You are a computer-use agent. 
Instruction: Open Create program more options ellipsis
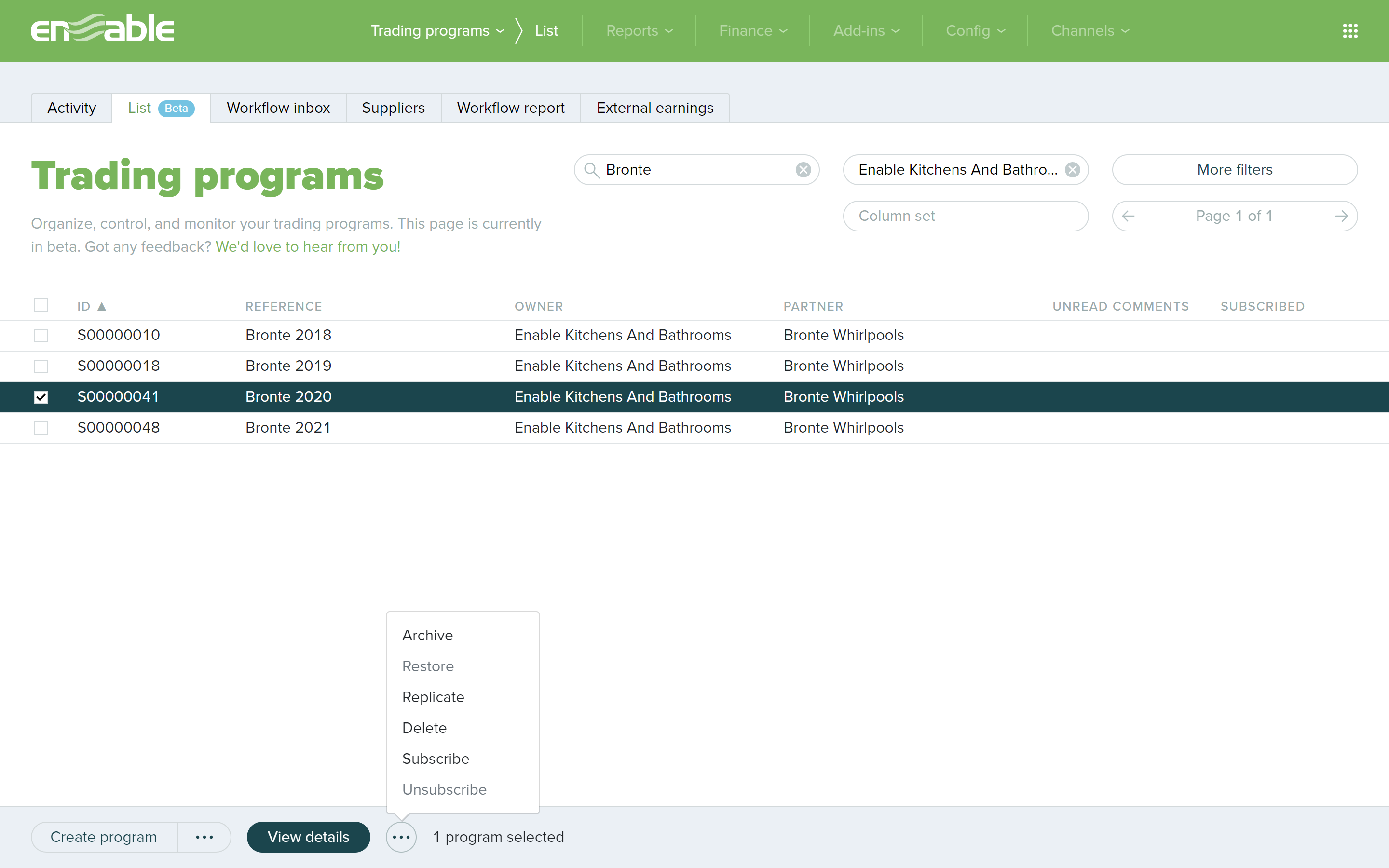(x=204, y=837)
